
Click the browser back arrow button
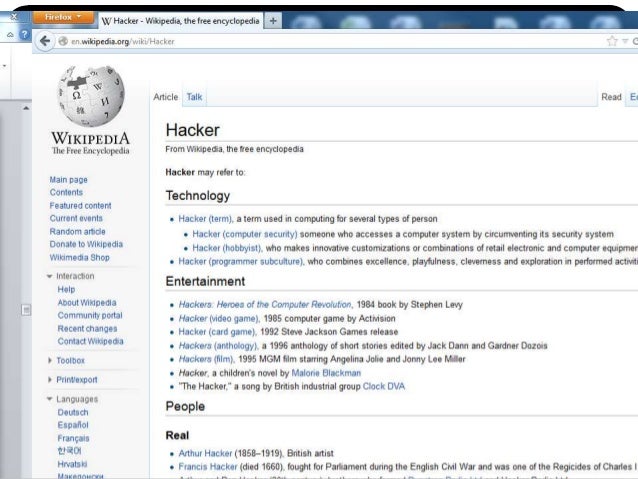pyautogui.click(x=45, y=41)
